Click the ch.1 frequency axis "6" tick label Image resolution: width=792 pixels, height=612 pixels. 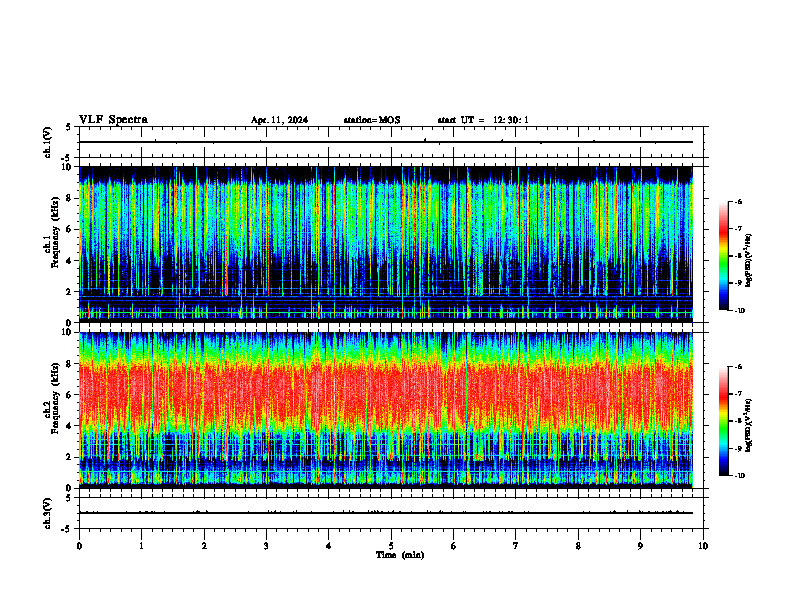[x=70, y=229]
